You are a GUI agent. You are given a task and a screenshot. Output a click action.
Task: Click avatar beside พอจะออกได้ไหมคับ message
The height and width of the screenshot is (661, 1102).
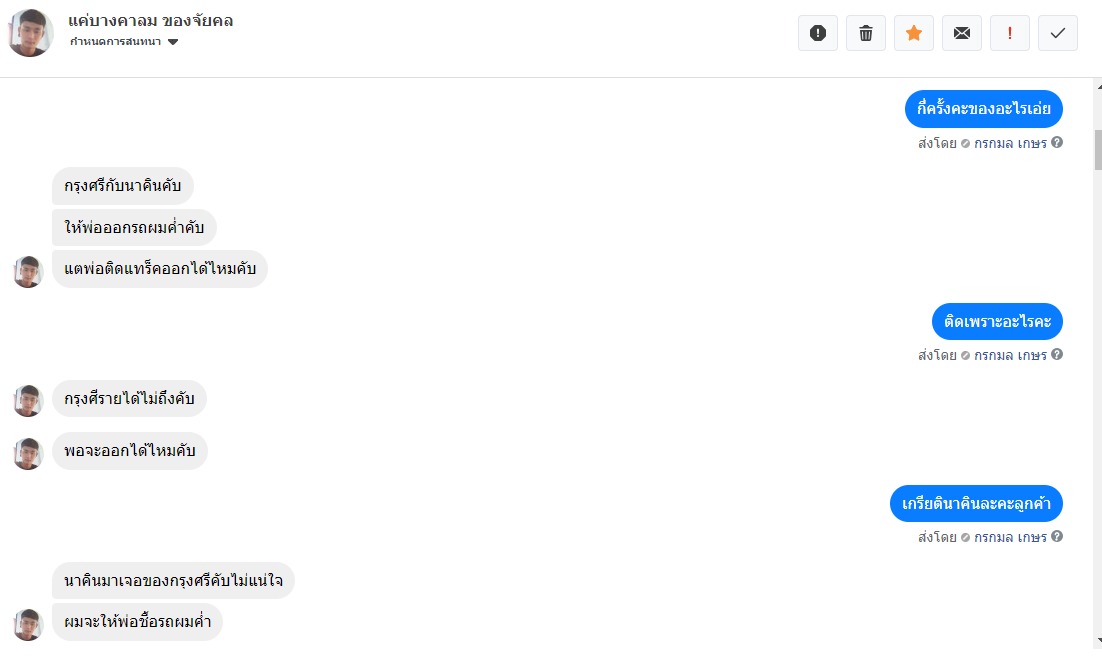pyautogui.click(x=28, y=454)
